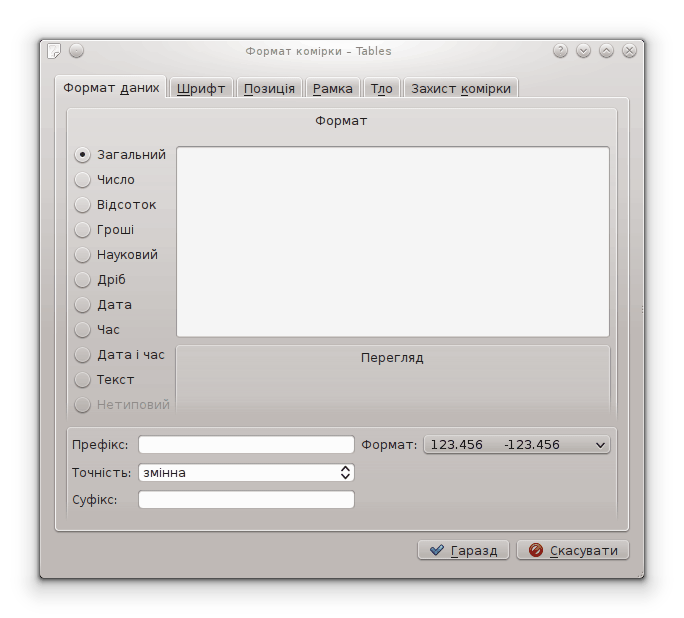Close the Формат комірки dialog window

coord(629,51)
